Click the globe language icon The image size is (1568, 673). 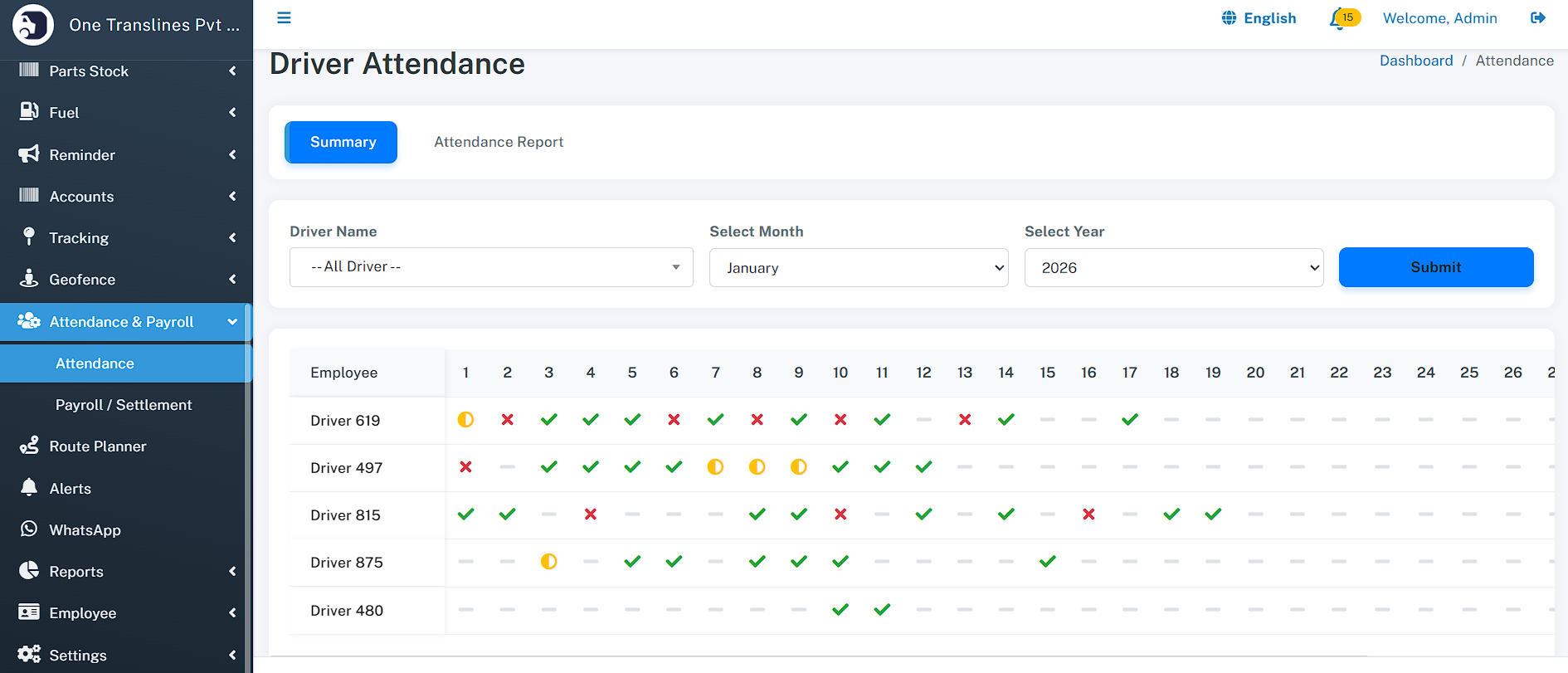(x=1229, y=18)
